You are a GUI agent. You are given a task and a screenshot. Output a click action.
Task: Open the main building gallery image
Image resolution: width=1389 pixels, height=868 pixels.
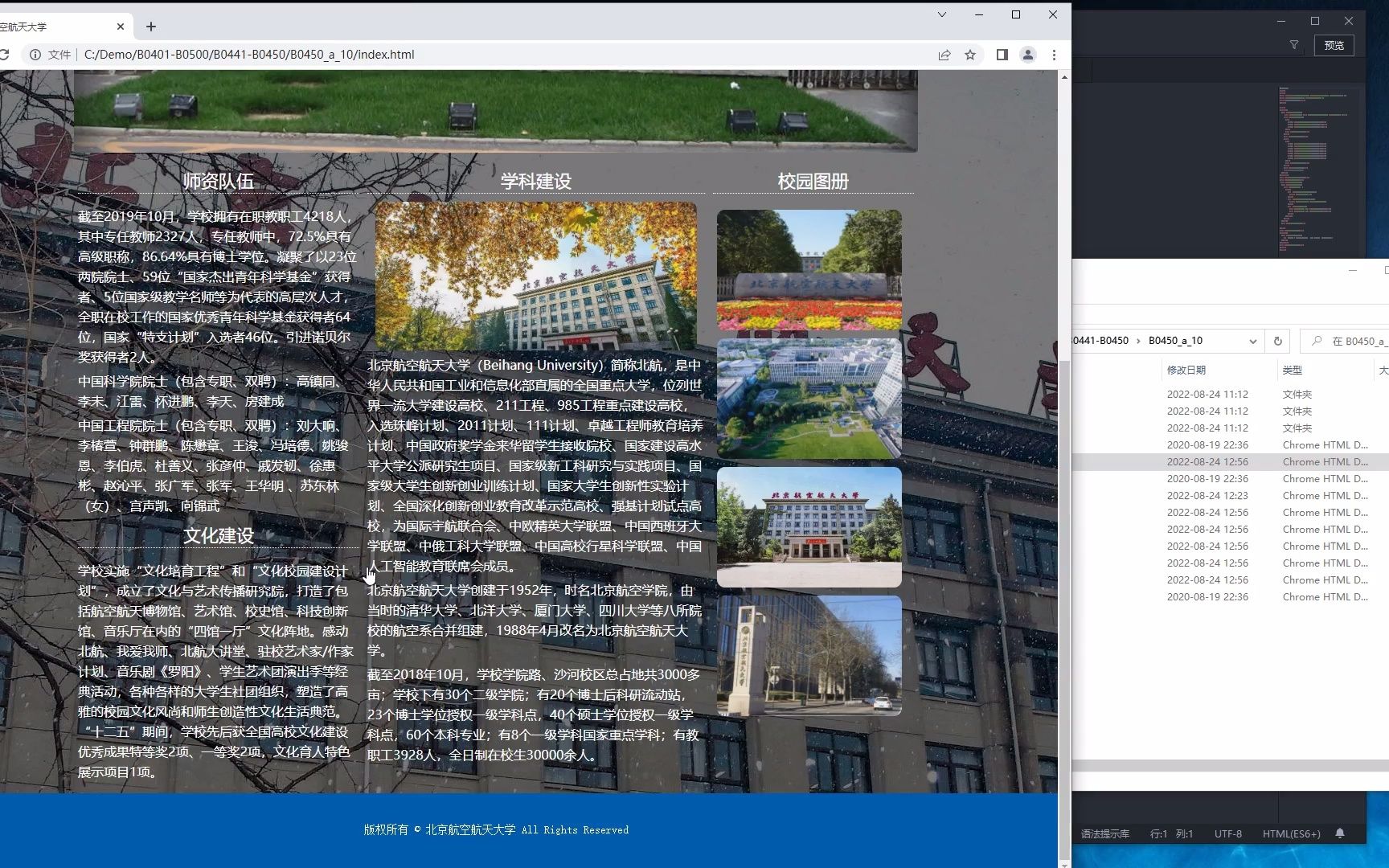pos(809,527)
